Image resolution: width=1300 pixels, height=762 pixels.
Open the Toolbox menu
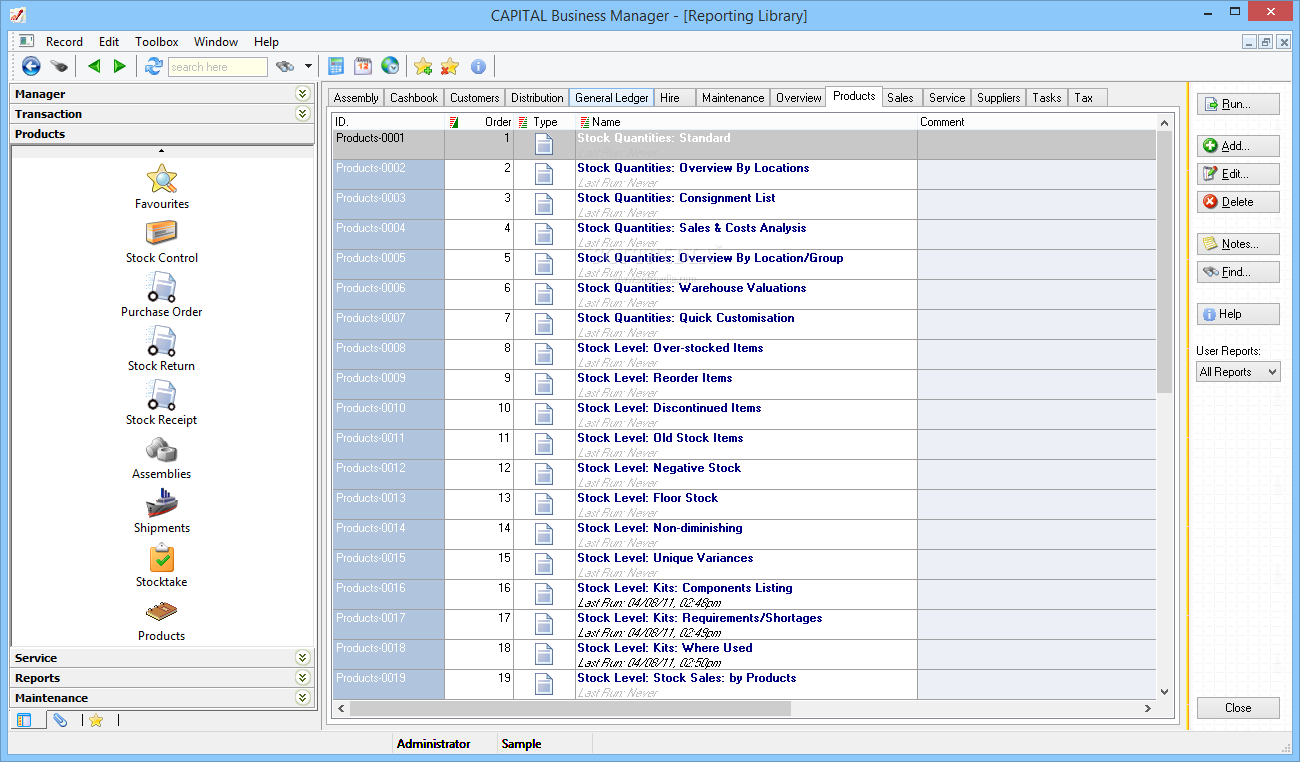pyautogui.click(x=157, y=42)
